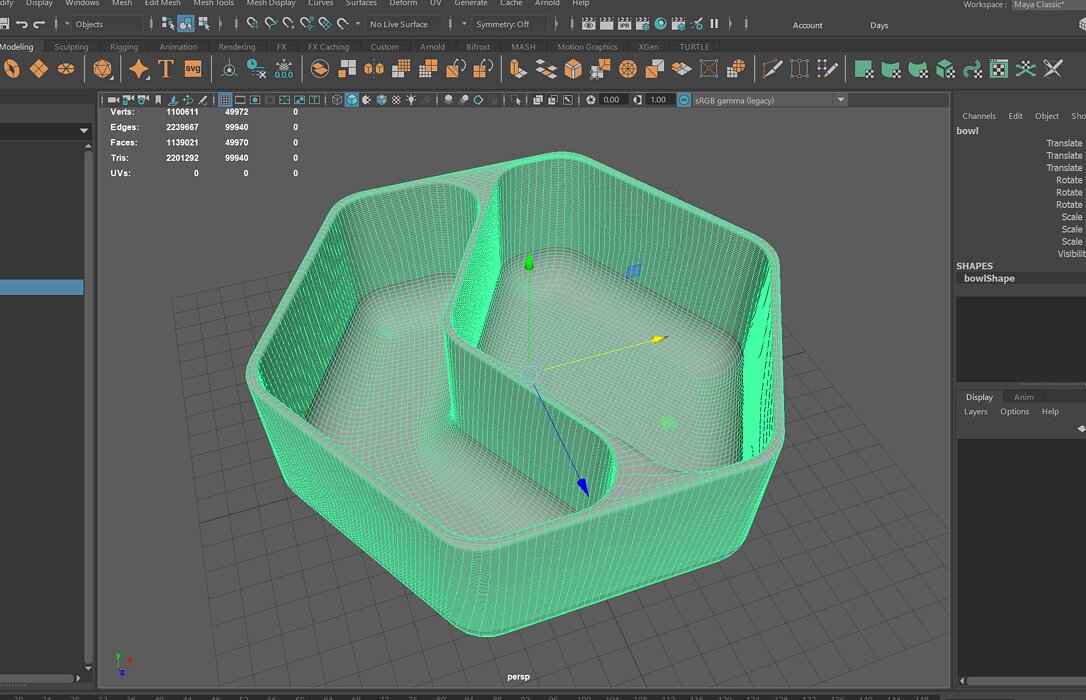Click the gamma value field 1.00
The image size is (1086, 700).
(658, 100)
